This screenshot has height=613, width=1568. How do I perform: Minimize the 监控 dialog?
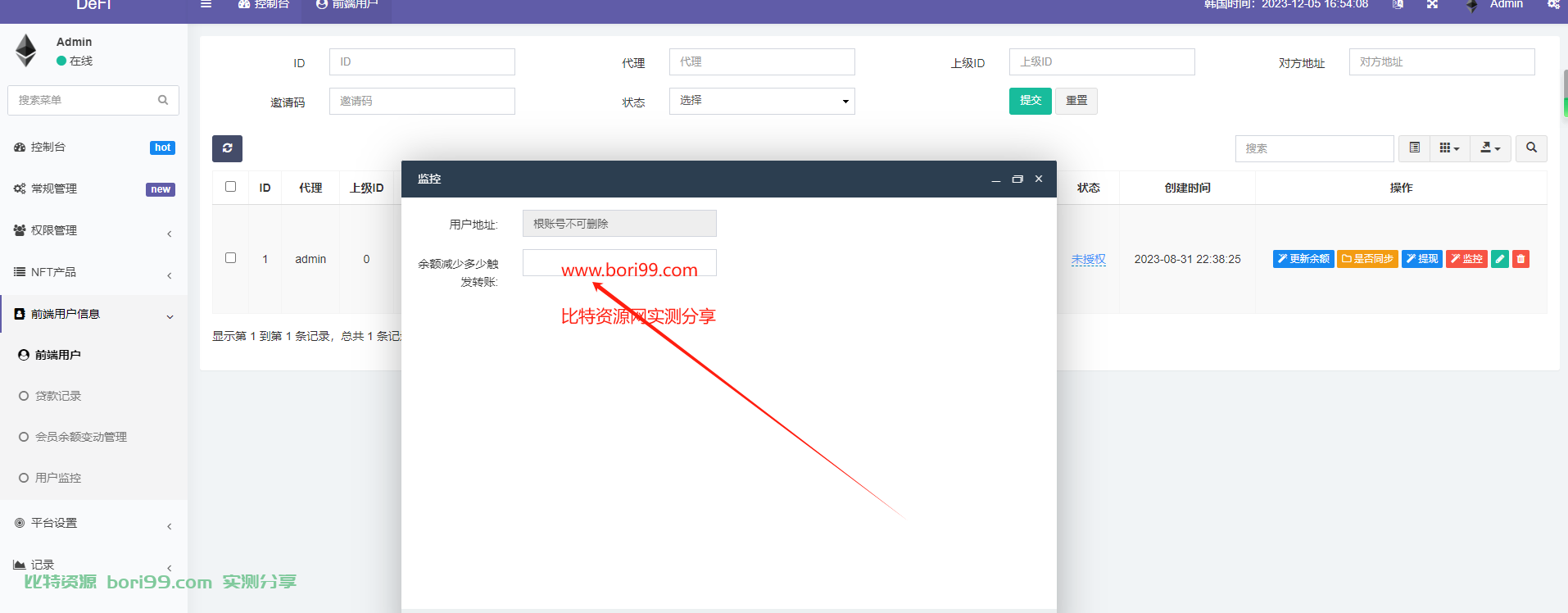tap(996, 179)
